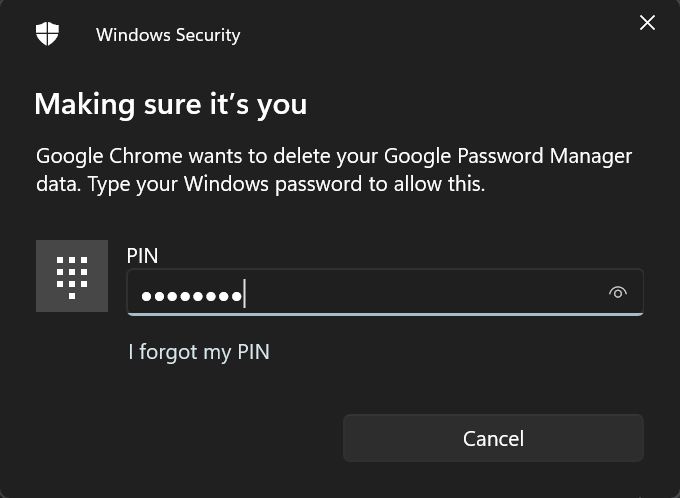Click the first masked dot of the PIN
This screenshot has height=498, width=680.
pos(146,296)
